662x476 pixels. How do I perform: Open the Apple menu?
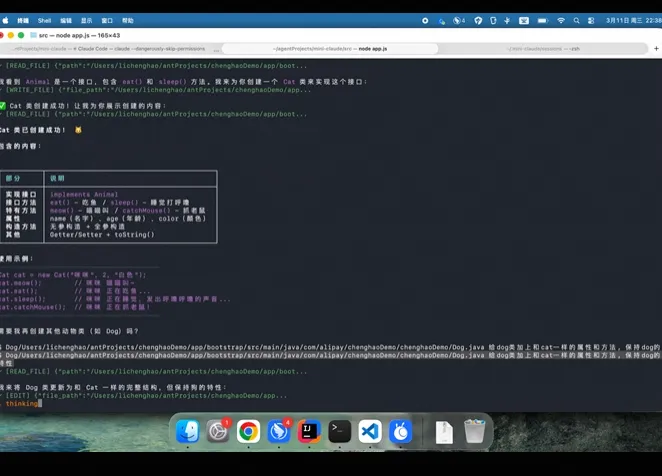(5, 21)
